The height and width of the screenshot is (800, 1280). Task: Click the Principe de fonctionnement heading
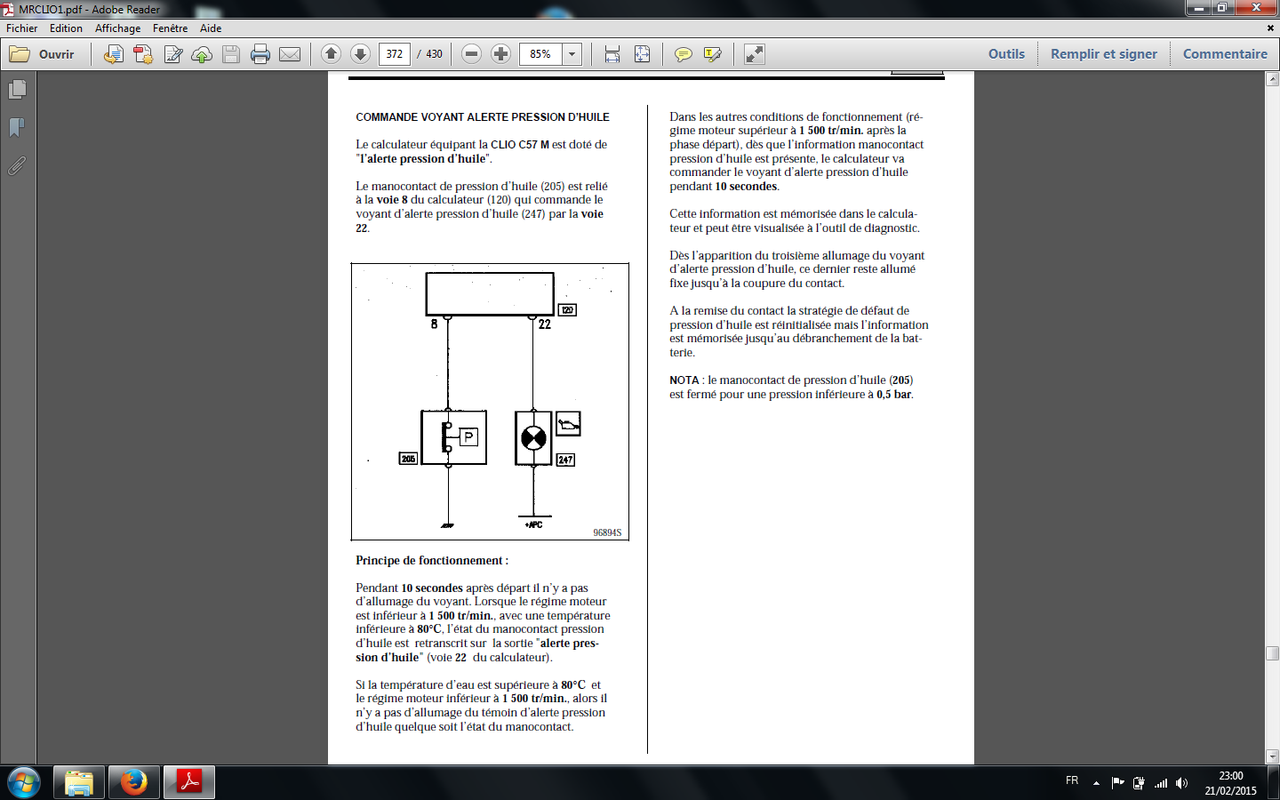(x=432, y=561)
